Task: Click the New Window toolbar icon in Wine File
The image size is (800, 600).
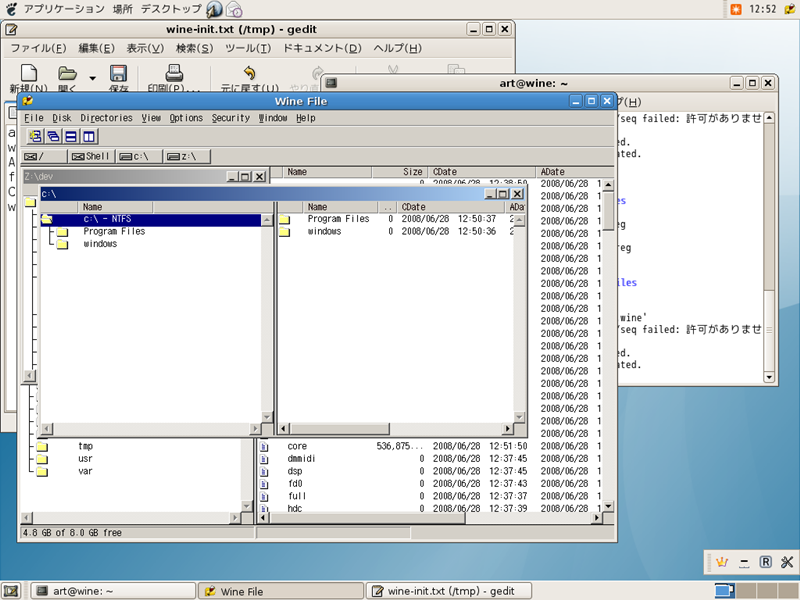Action: 35,136
